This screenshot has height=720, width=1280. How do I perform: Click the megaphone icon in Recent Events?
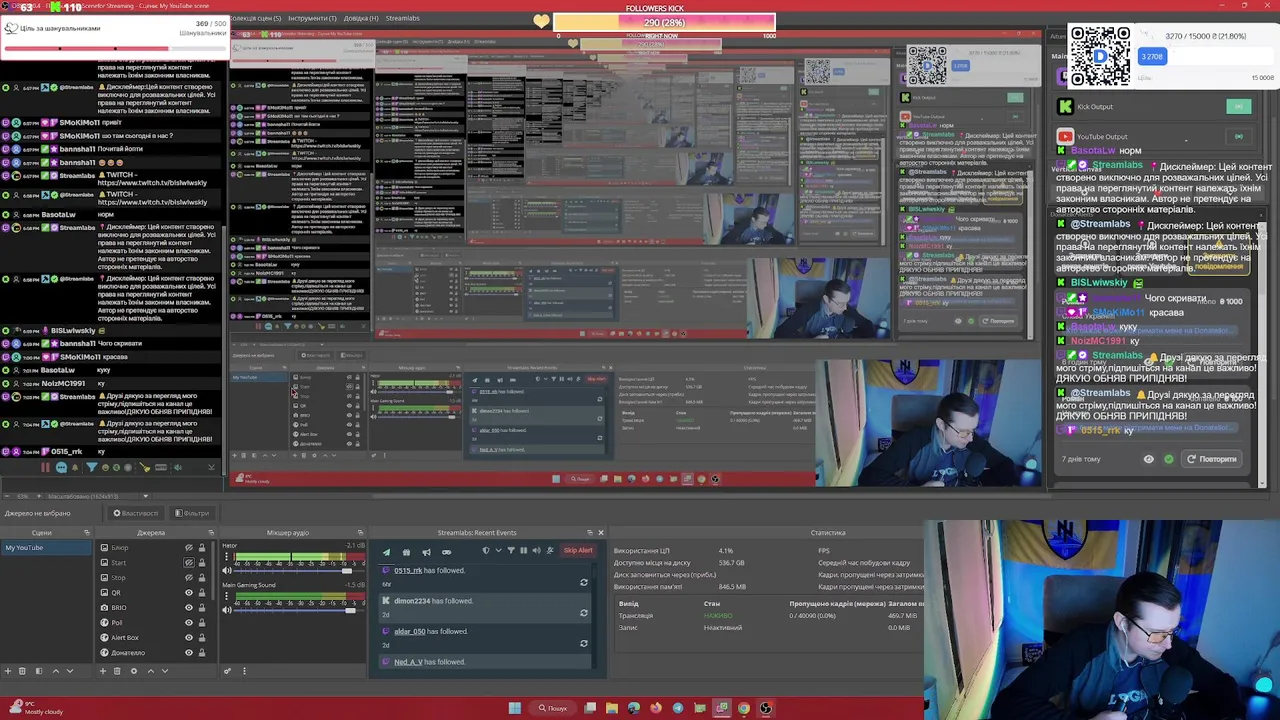[426, 552]
